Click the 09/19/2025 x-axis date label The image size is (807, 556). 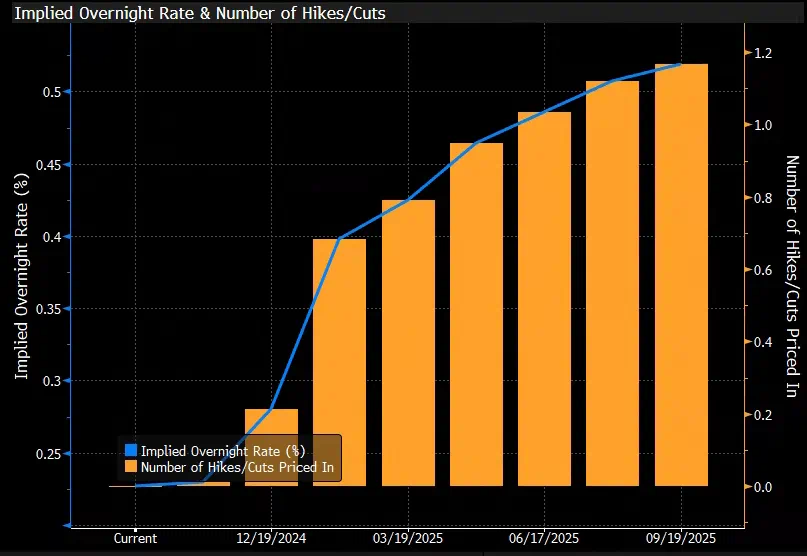681,538
